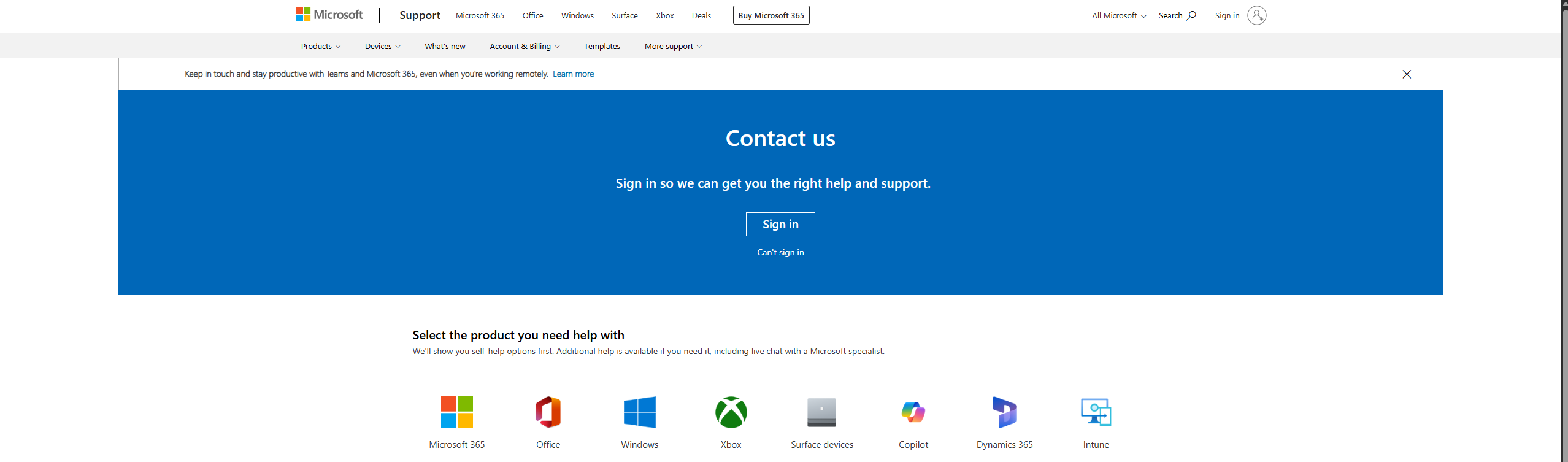Viewport: 1568px width, 462px height.
Task: Click the Support header link
Action: 420,15
